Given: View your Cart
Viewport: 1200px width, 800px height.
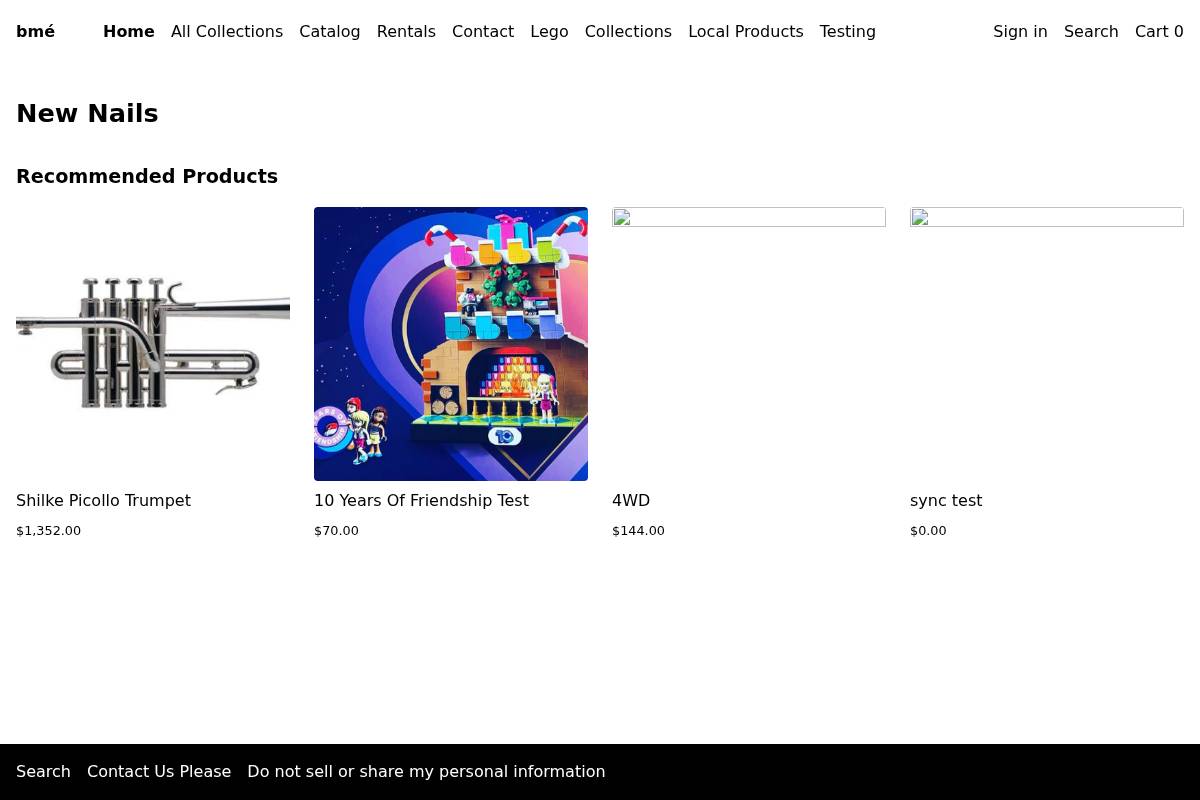Looking at the screenshot, I should point(1159,31).
